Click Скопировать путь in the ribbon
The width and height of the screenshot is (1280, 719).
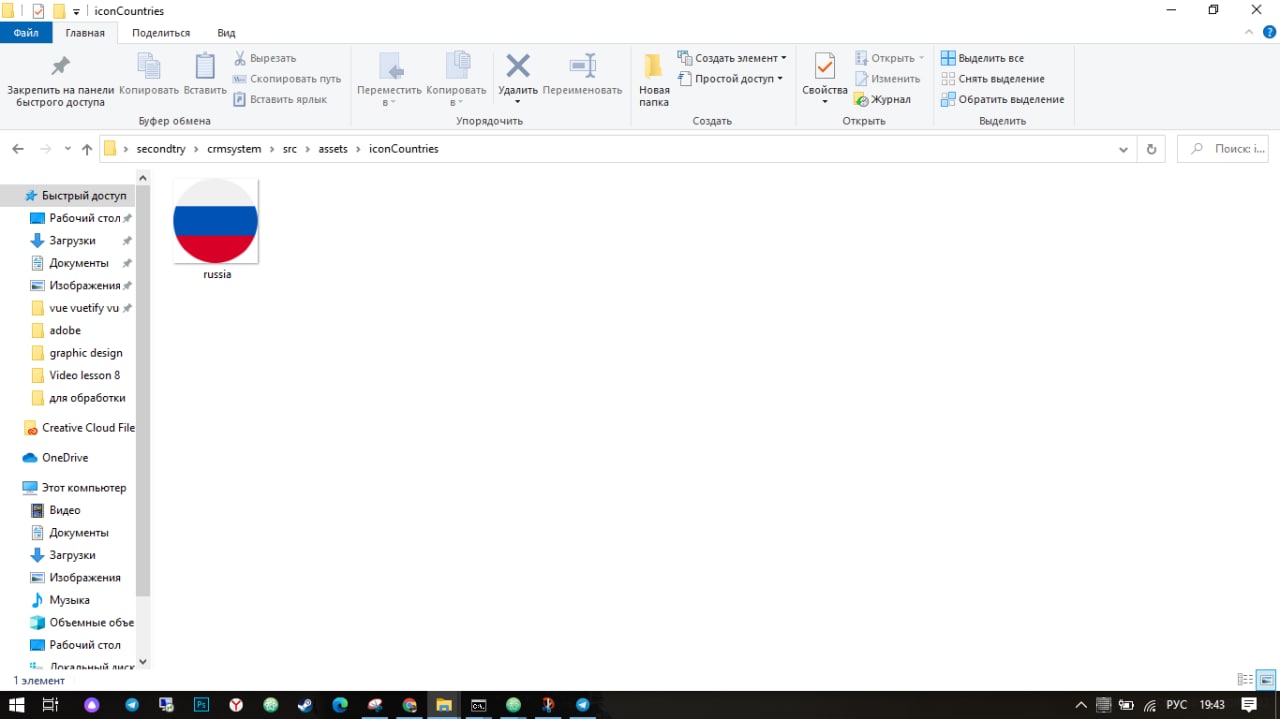[287, 79]
